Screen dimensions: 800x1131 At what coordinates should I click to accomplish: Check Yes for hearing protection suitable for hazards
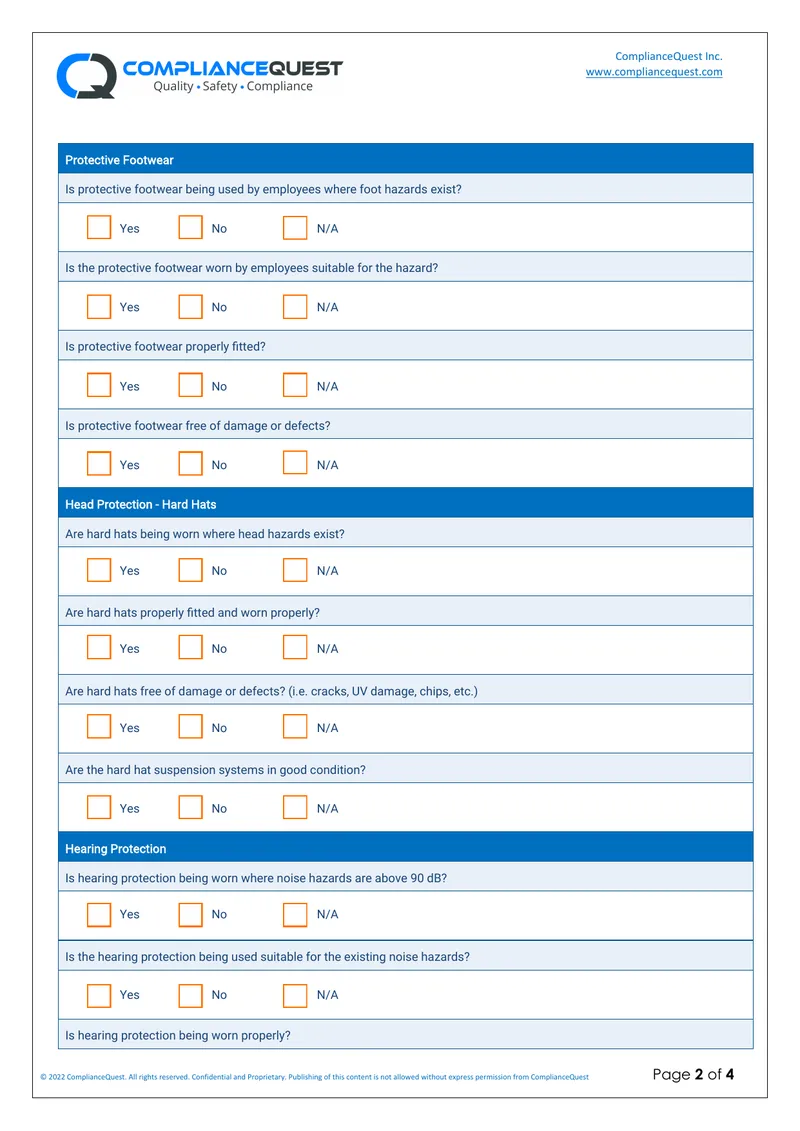point(99,995)
